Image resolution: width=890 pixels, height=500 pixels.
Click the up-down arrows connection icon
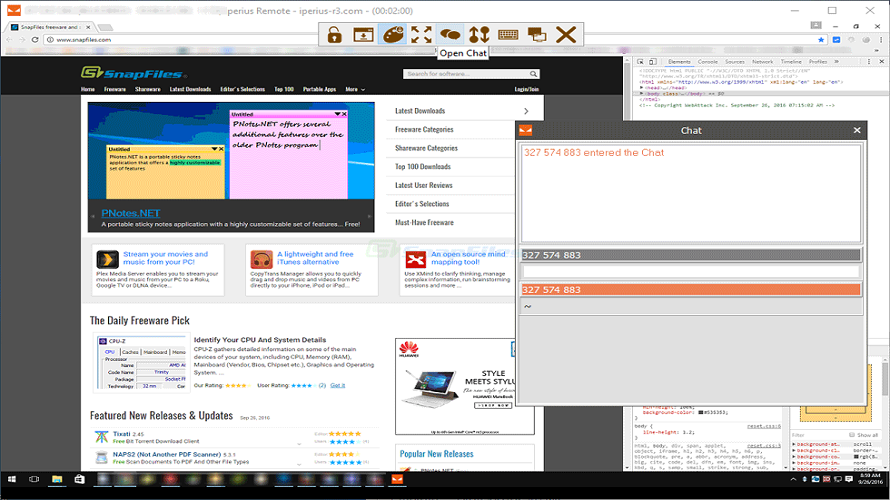(479, 35)
